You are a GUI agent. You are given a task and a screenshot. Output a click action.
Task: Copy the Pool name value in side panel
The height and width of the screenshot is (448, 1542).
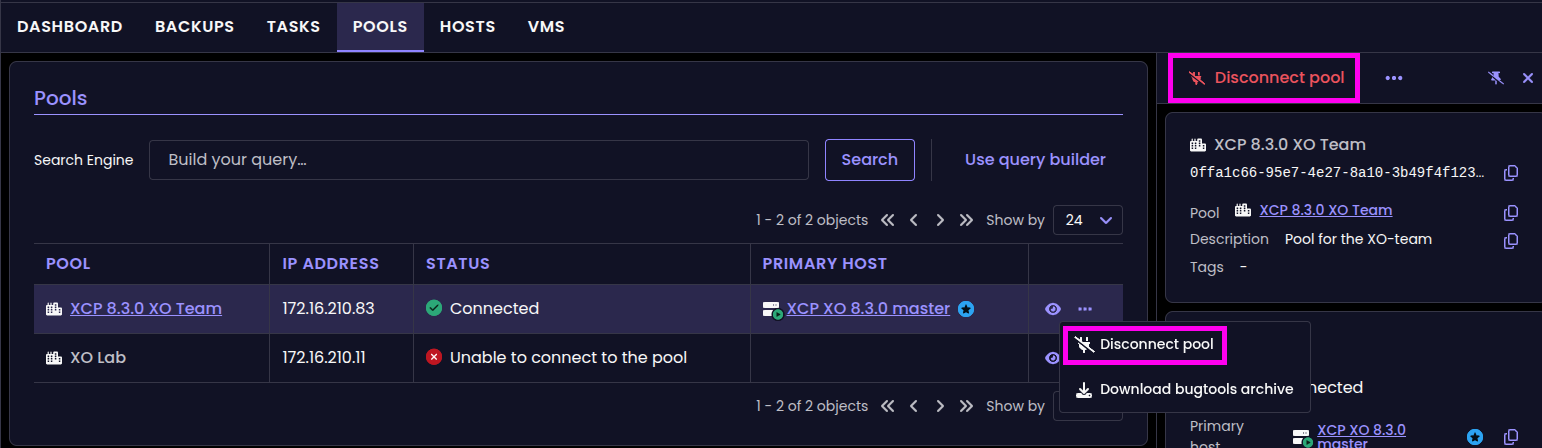click(x=1511, y=212)
